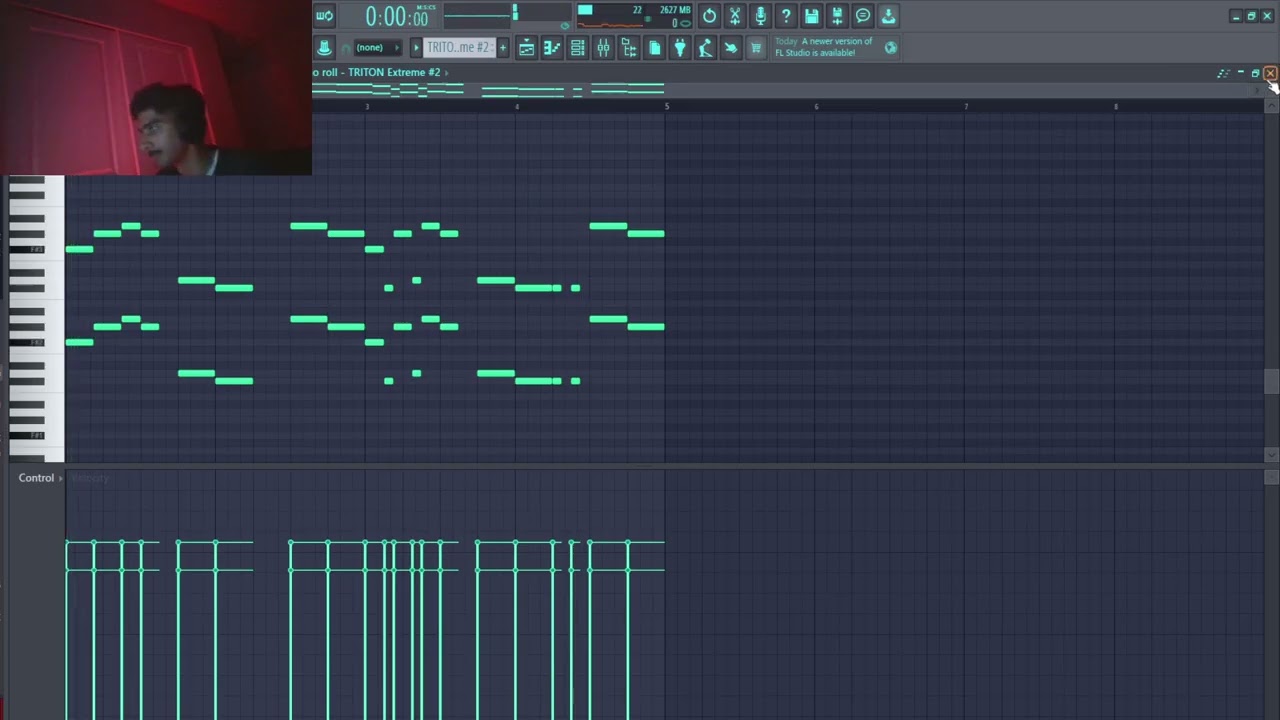Click the arrow left of the TRITO..me #2 pattern
Screen dimensions: 1280x720
click(417, 48)
